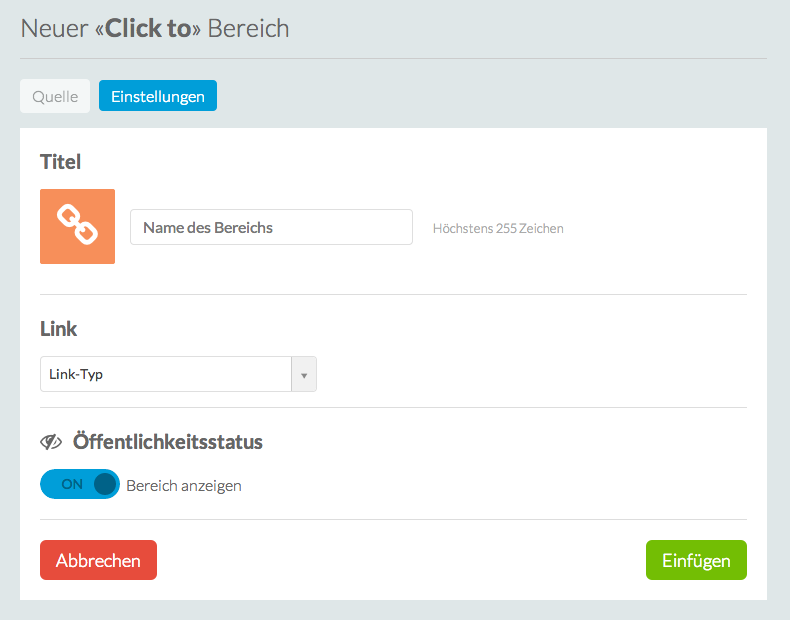
Task: Open the Einstellungen tab
Action: [157, 96]
